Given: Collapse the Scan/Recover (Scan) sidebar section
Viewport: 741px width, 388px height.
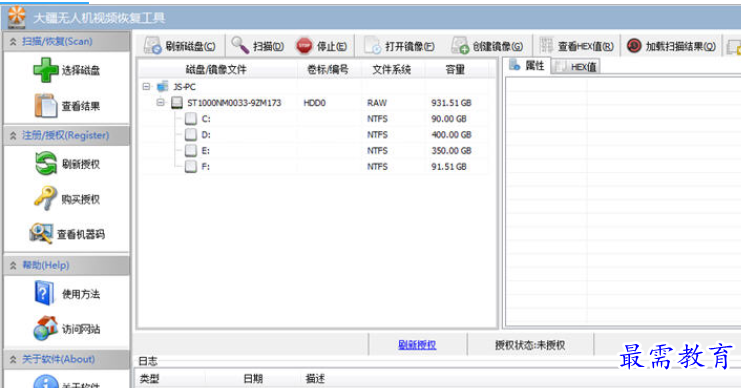Looking at the screenshot, I should point(13,42).
